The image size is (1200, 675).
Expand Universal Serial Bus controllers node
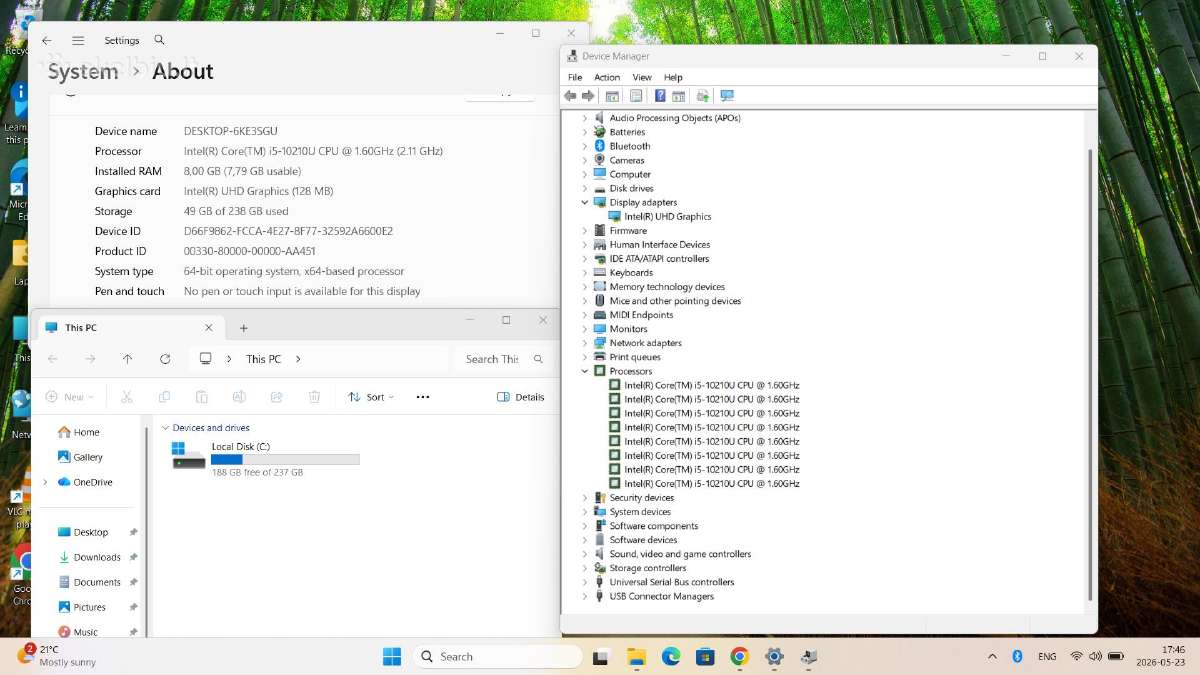585,582
